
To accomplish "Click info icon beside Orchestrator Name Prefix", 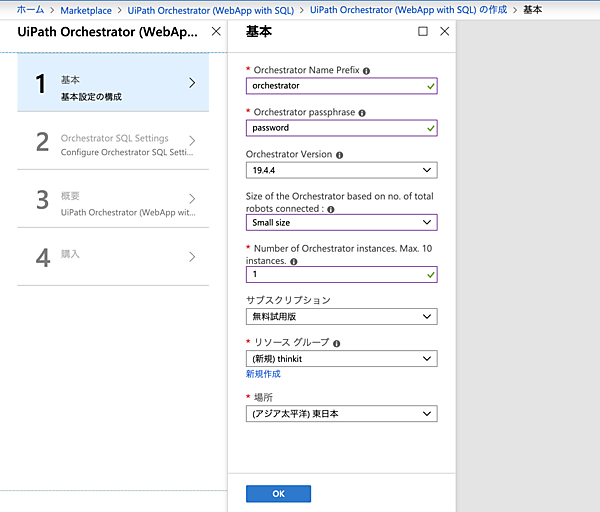I will [x=367, y=71].
